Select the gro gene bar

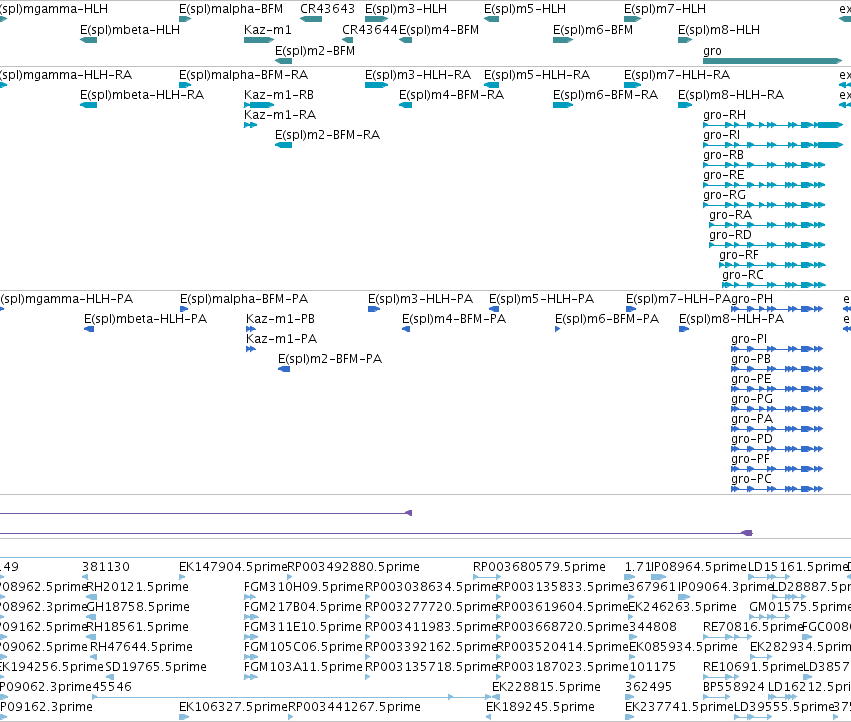772,61
